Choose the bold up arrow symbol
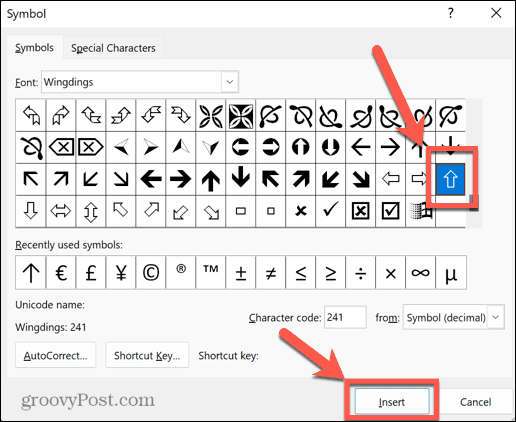516x422 pixels. [210, 179]
